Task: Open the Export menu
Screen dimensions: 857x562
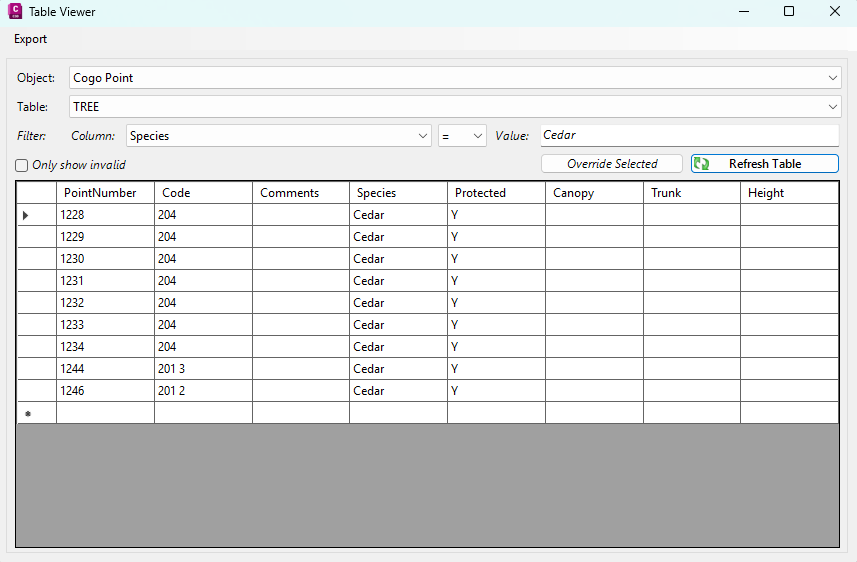Action: (x=30, y=39)
